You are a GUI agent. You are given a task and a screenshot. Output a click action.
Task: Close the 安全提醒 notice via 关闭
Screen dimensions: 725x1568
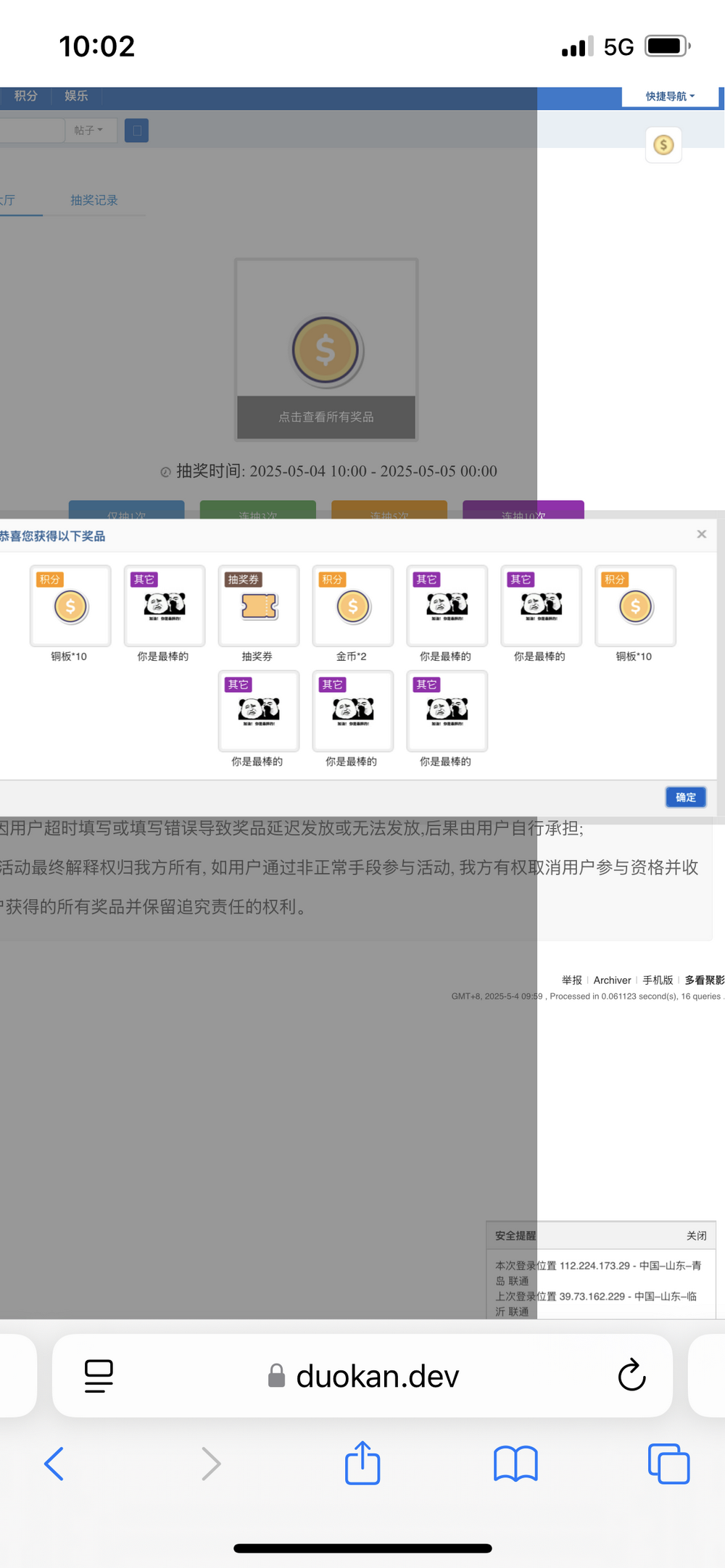(x=696, y=1235)
